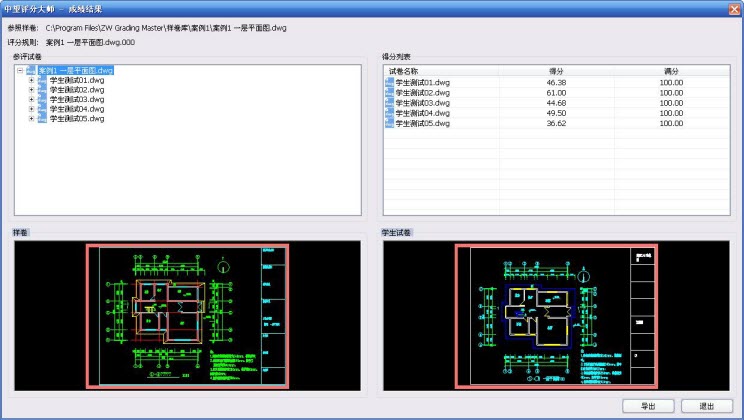Click the dwg icon in 学生测试04.dwg score row
The width and height of the screenshot is (744, 420).
(x=390, y=114)
